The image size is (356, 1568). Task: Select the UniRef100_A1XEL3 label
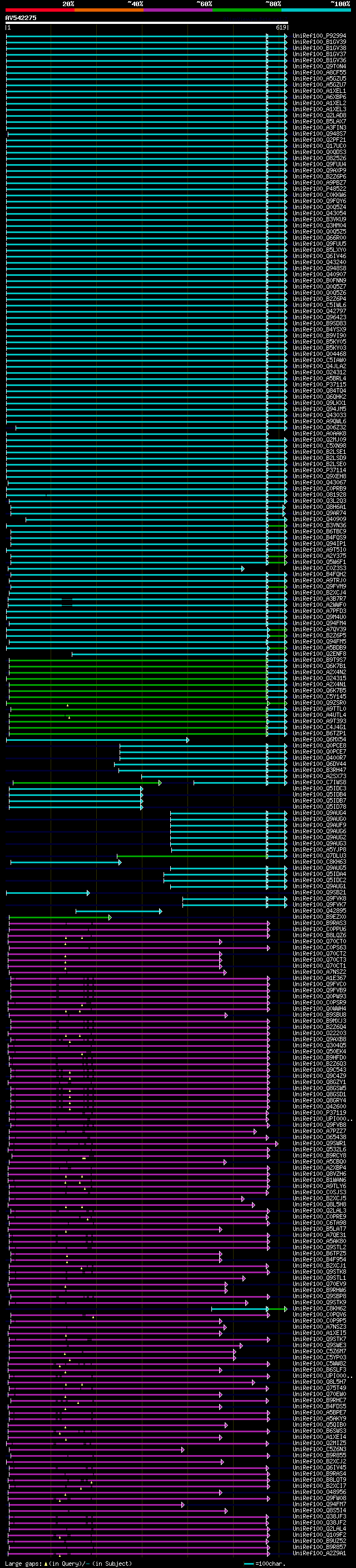pyautogui.click(x=319, y=109)
